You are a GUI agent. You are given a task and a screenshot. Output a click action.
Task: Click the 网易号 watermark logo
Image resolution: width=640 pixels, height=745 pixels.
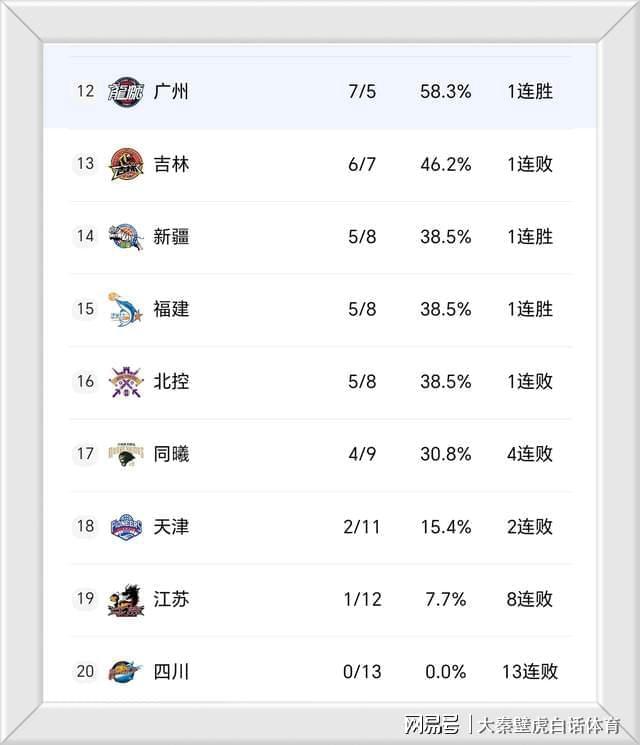click(x=432, y=724)
